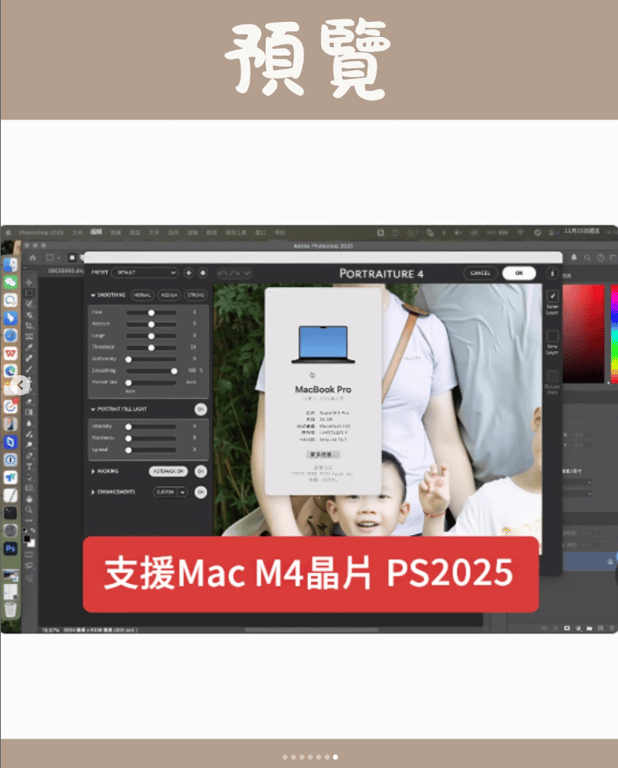Click the search magnifier in Photoshop top bar

(x=587, y=257)
